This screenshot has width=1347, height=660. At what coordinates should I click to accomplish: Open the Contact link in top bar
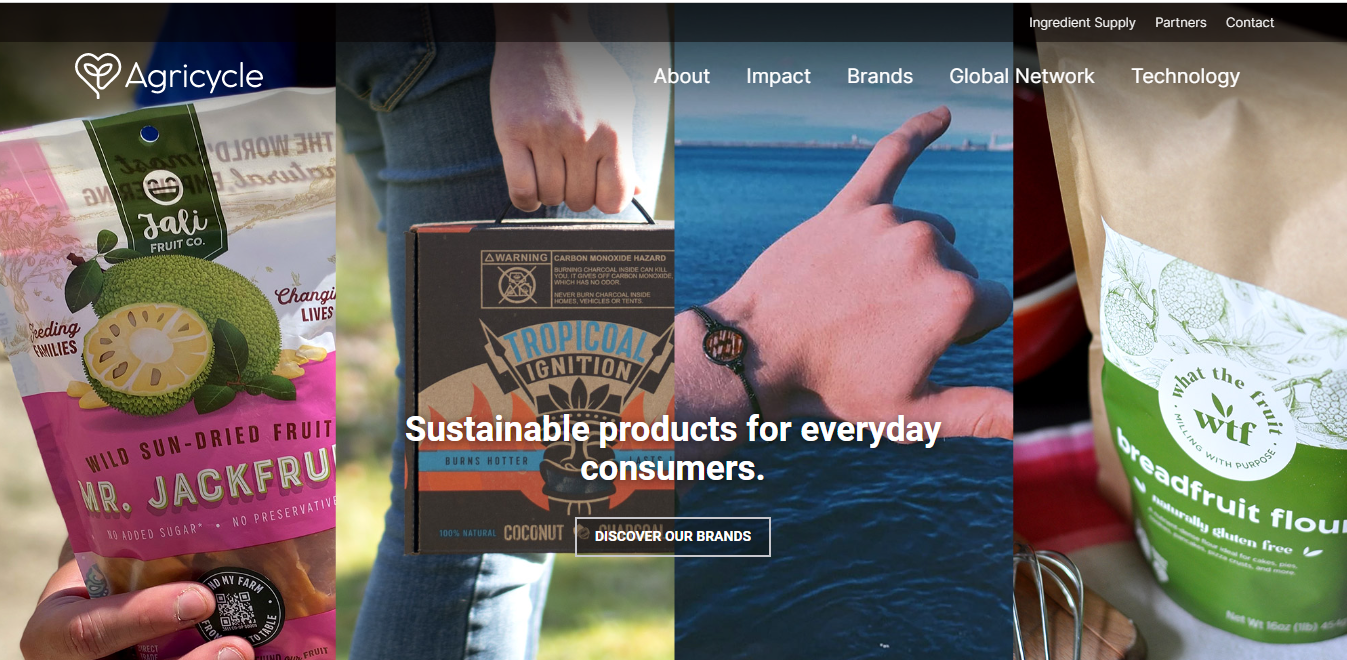[x=1250, y=22]
